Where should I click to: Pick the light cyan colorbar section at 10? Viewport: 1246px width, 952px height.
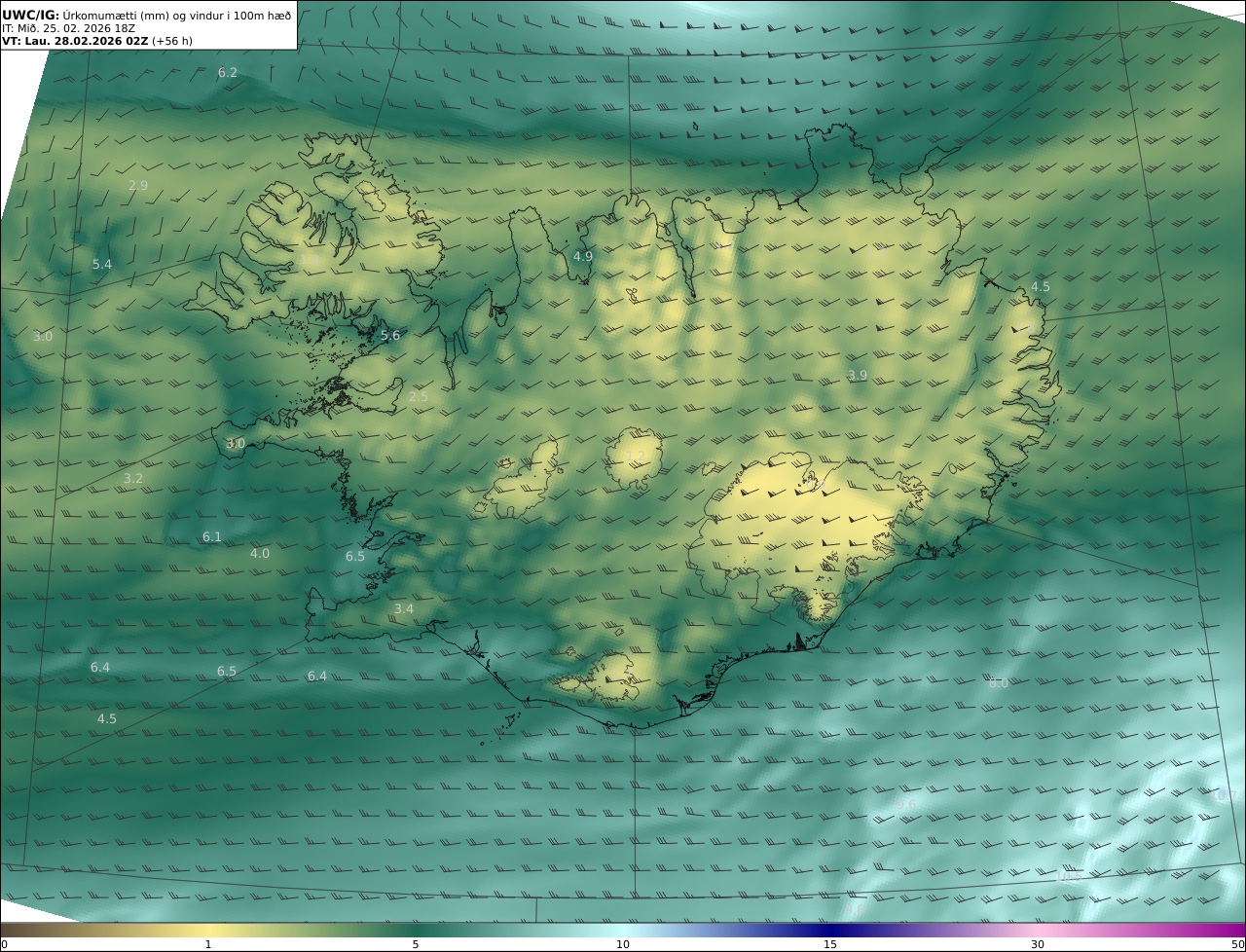(x=623, y=930)
